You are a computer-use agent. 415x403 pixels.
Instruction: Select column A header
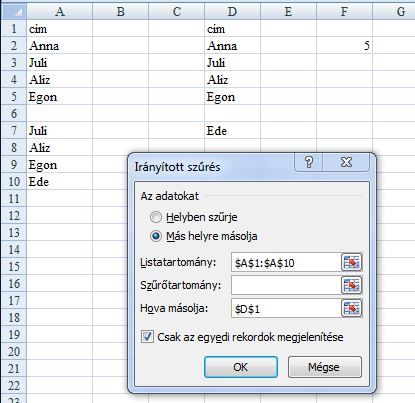click(x=59, y=11)
